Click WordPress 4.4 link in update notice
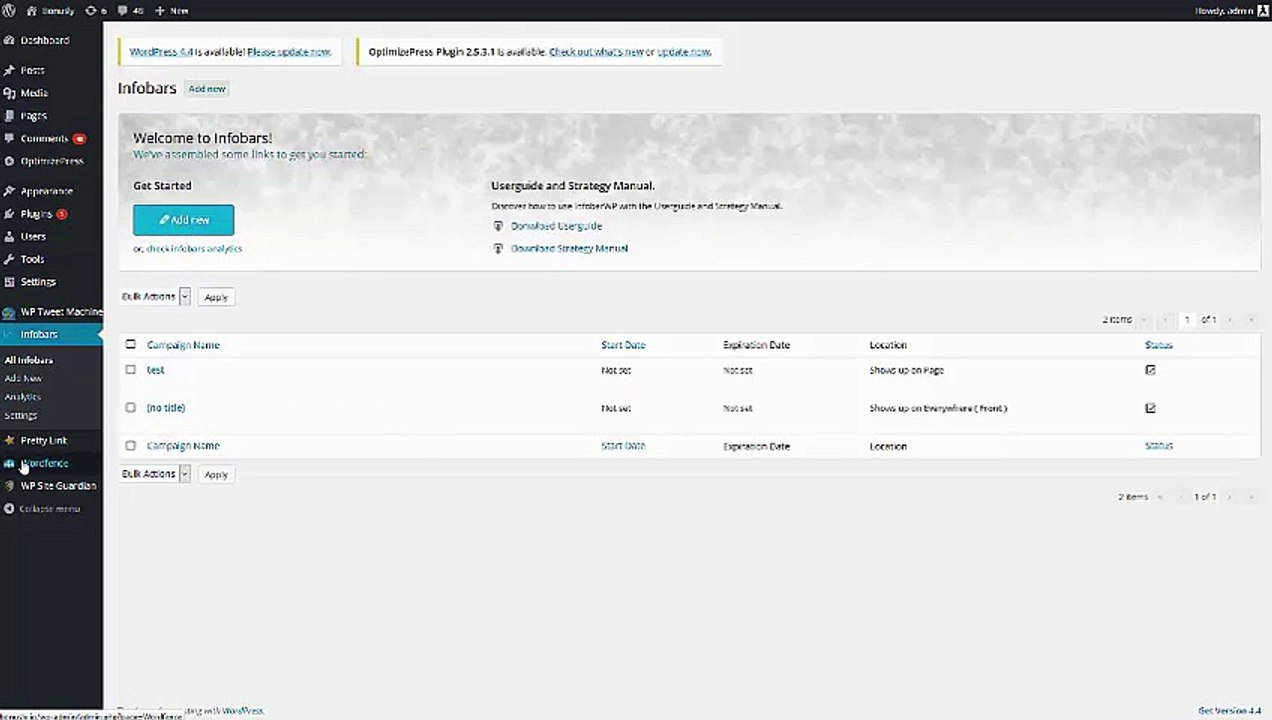The width and height of the screenshot is (1272, 720). click(160, 51)
